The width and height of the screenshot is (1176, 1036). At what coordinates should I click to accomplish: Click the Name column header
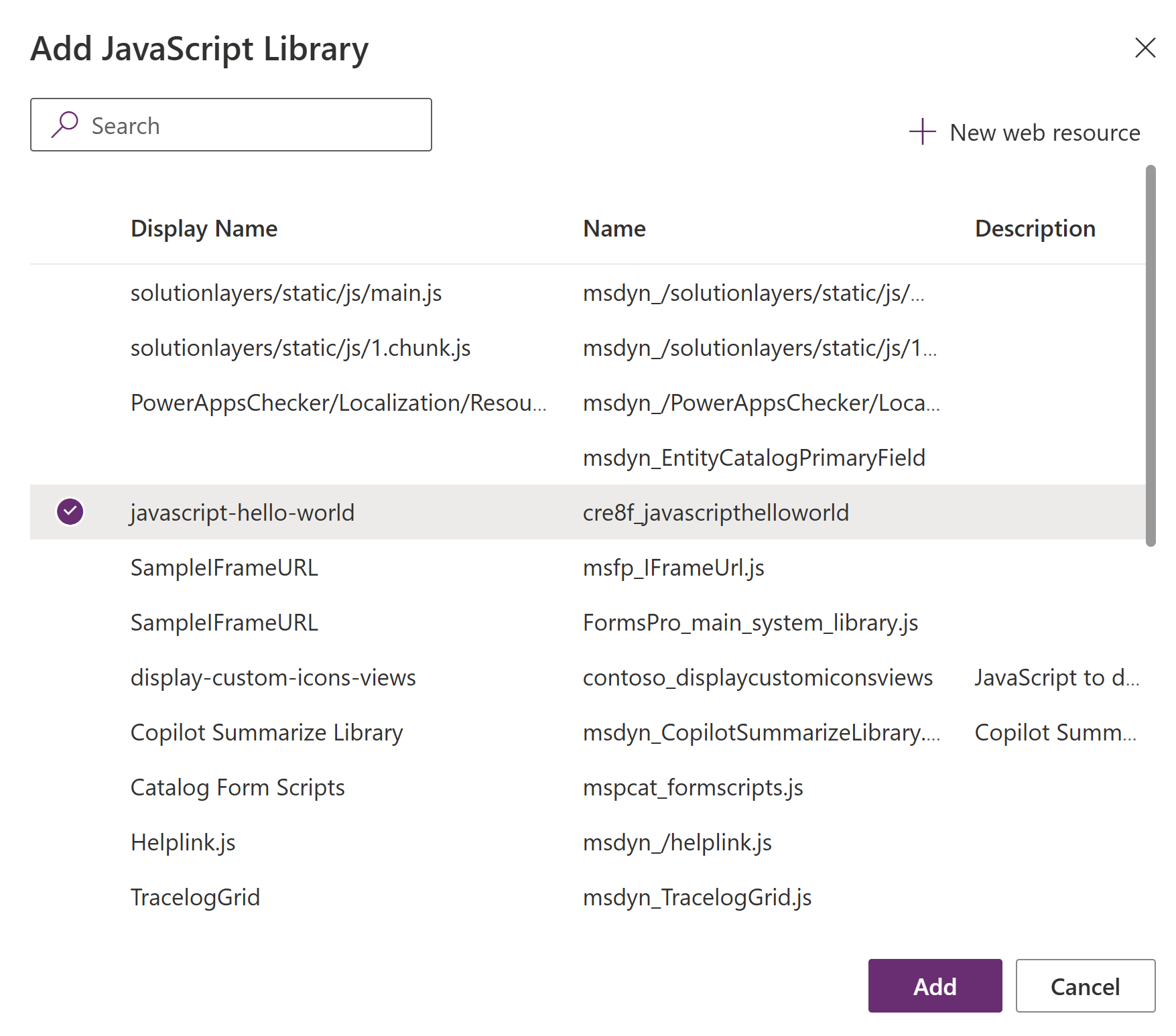(613, 228)
